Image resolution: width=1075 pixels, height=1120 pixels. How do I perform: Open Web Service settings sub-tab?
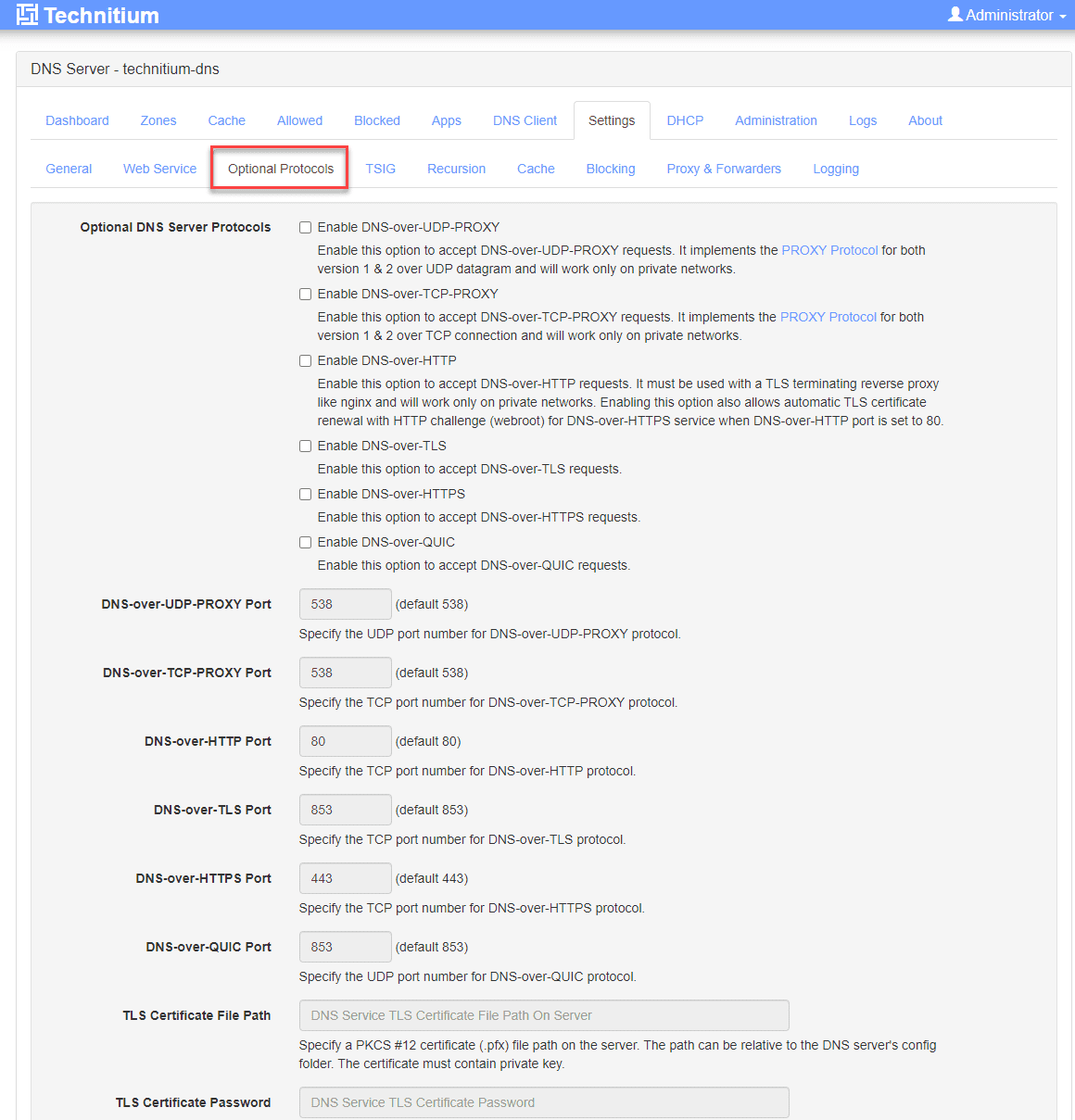click(159, 169)
